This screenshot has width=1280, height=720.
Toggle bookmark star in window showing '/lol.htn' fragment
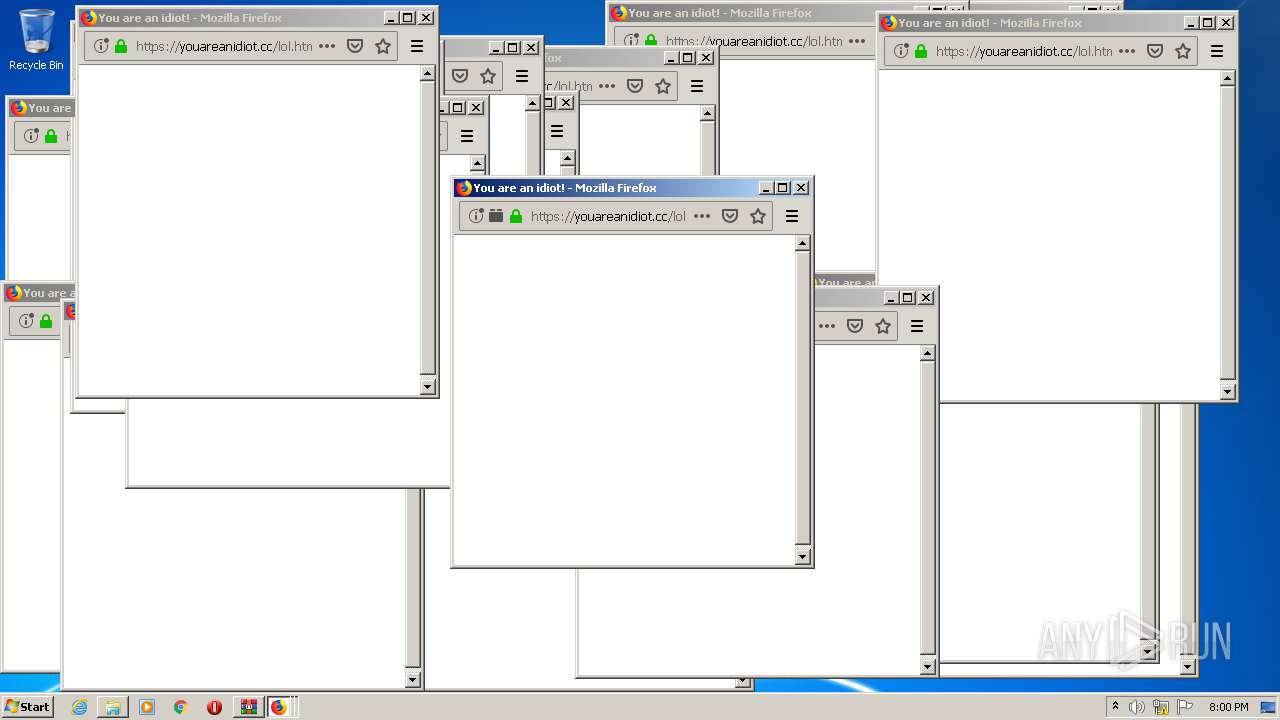click(663, 86)
